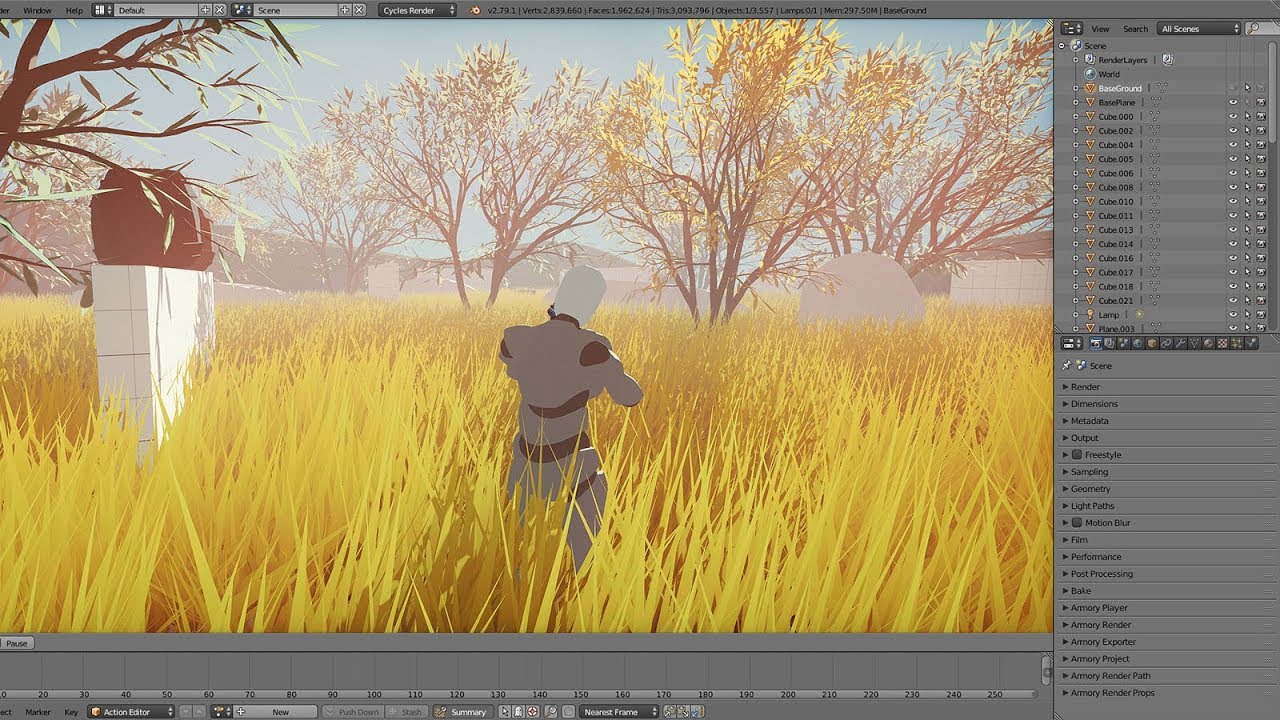
Task: Hide Cube.000 using its eye icon
Action: pyautogui.click(x=1232, y=117)
